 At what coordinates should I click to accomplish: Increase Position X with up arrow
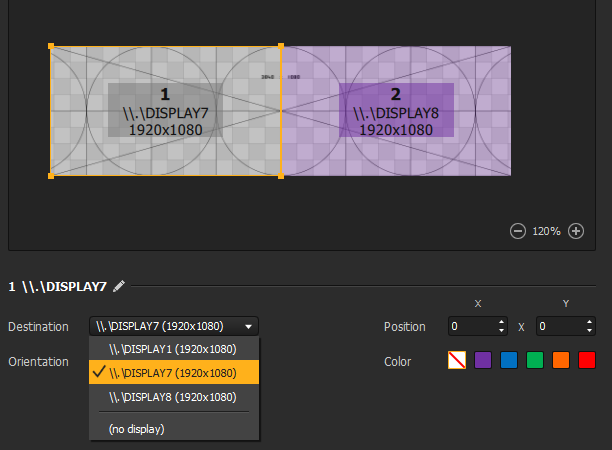[501, 322]
